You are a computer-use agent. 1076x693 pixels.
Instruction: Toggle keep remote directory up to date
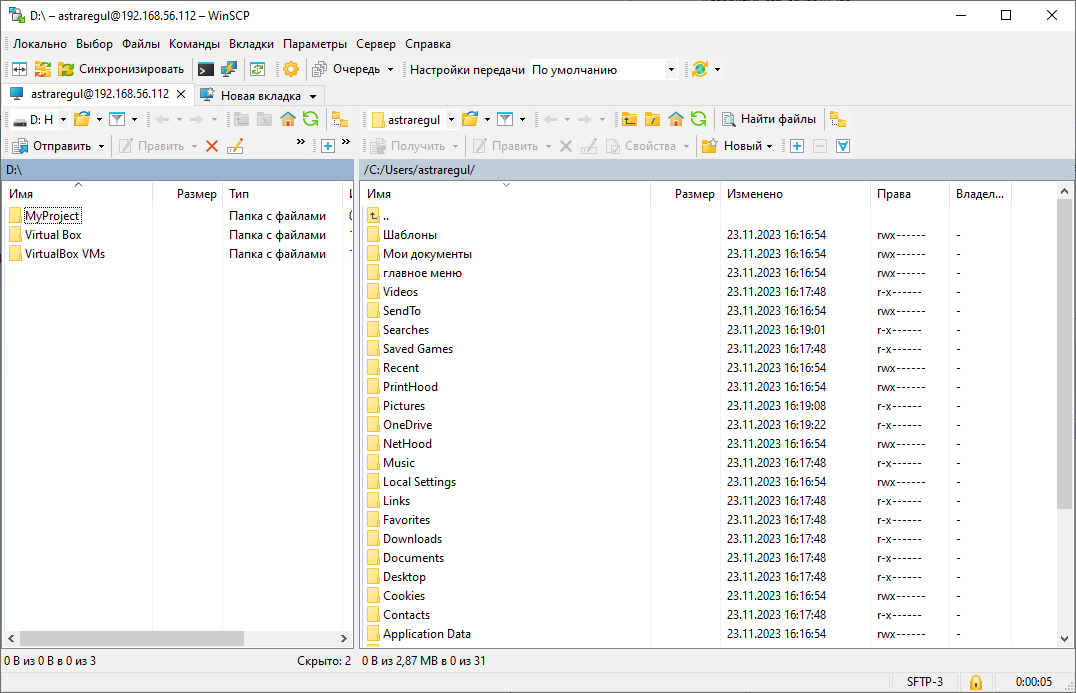[257, 69]
